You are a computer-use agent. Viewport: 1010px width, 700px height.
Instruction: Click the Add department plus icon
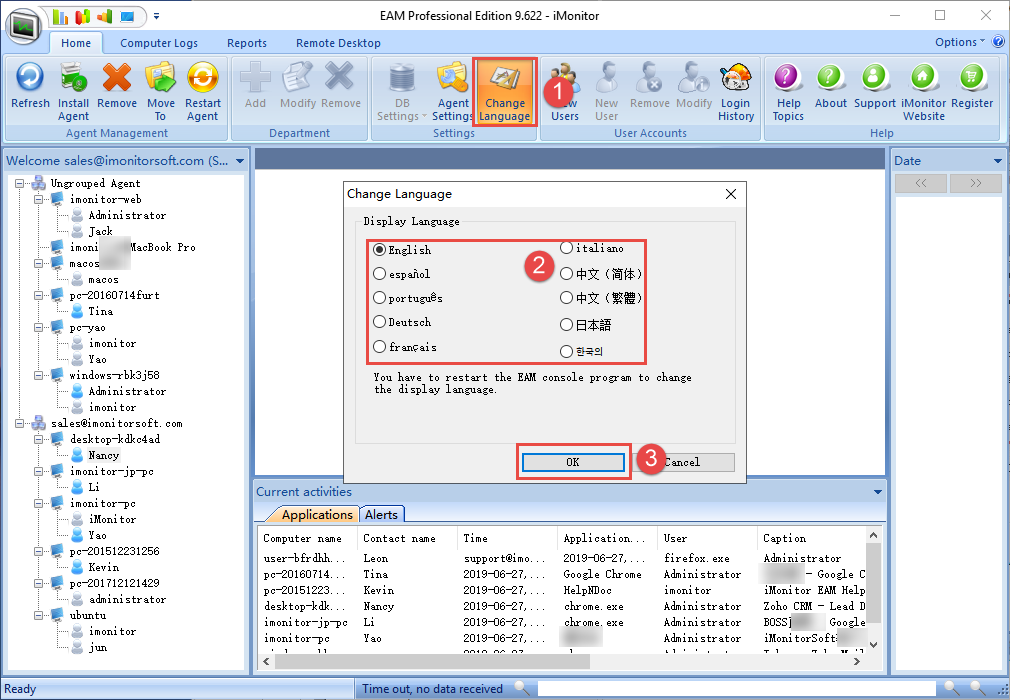pyautogui.click(x=255, y=78)
